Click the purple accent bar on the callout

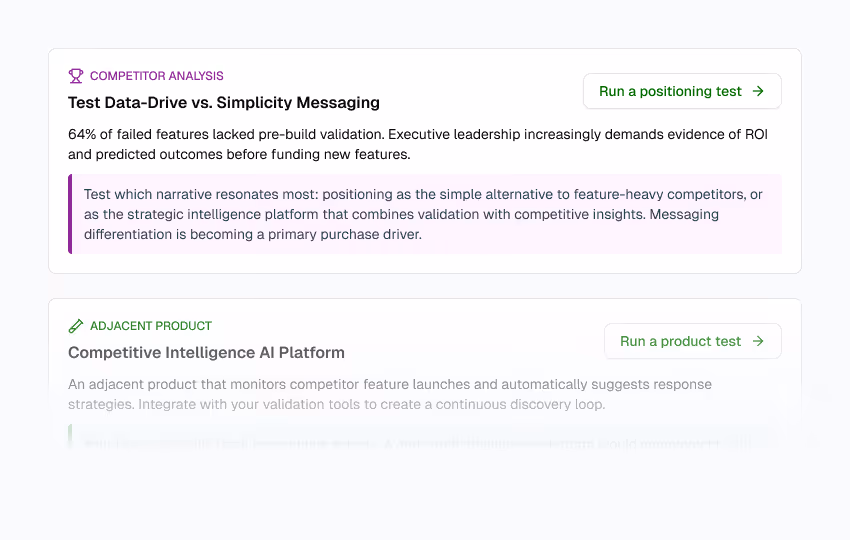70,214
